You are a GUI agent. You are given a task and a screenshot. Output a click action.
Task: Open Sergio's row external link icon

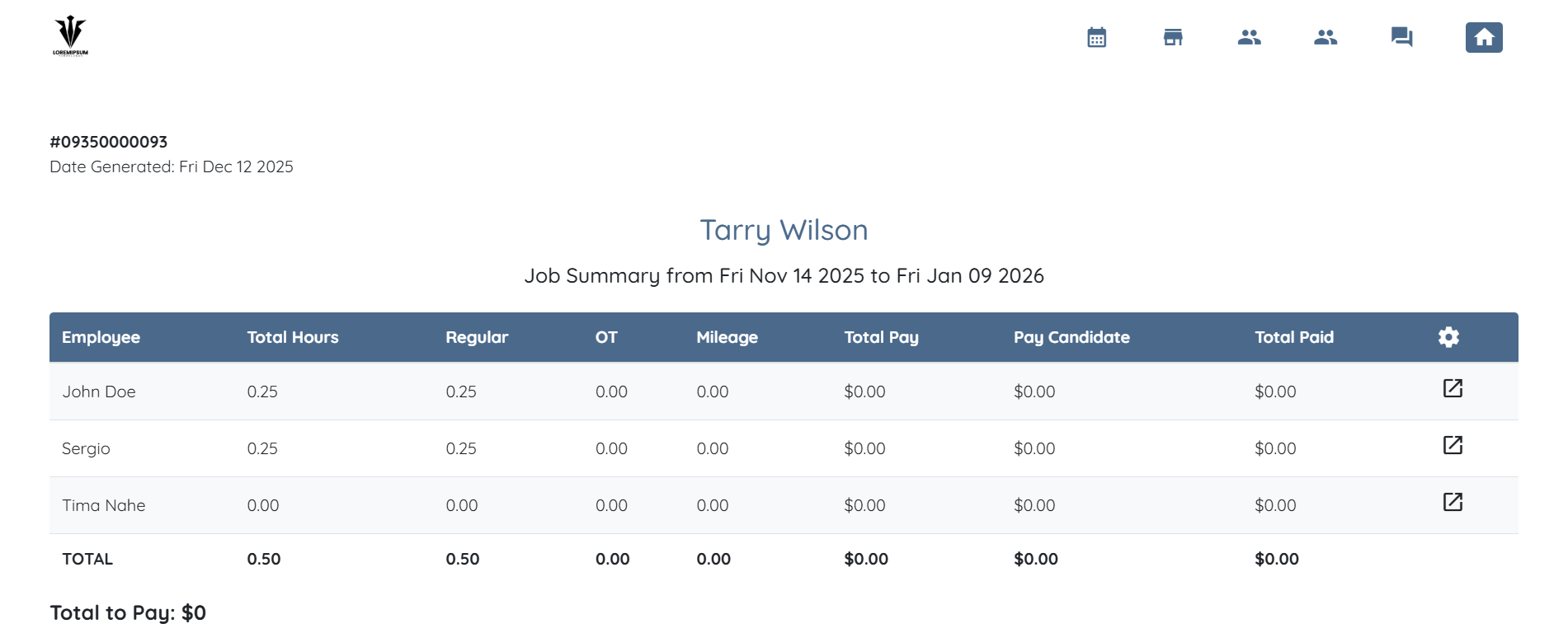coord(1453,445)
